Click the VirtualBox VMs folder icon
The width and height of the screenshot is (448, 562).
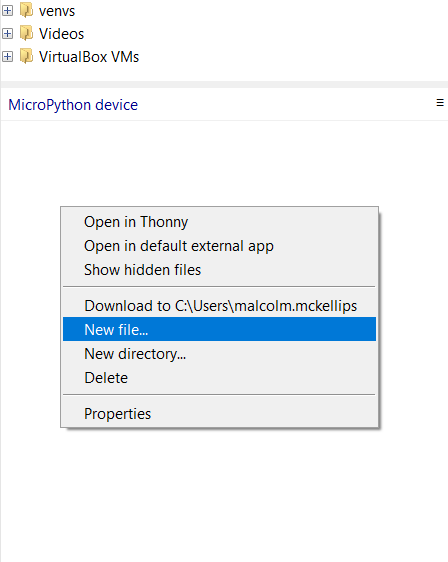click(x=27, y=56)
